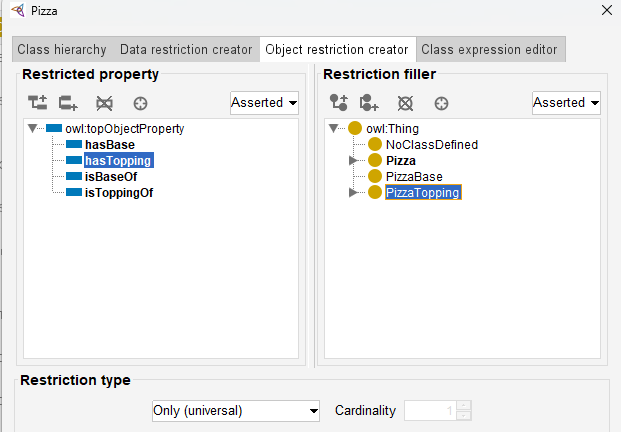Click property hierarchy target icon
The height and width of the screenshot is (432, 621).
coord(140,103)
